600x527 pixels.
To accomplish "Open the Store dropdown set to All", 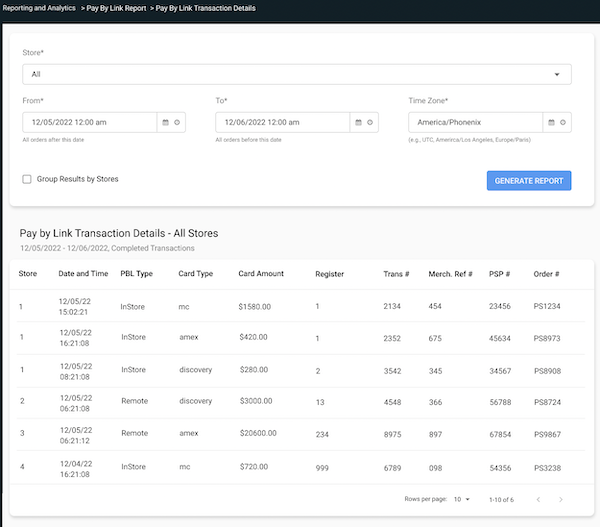I will [297, 74].
